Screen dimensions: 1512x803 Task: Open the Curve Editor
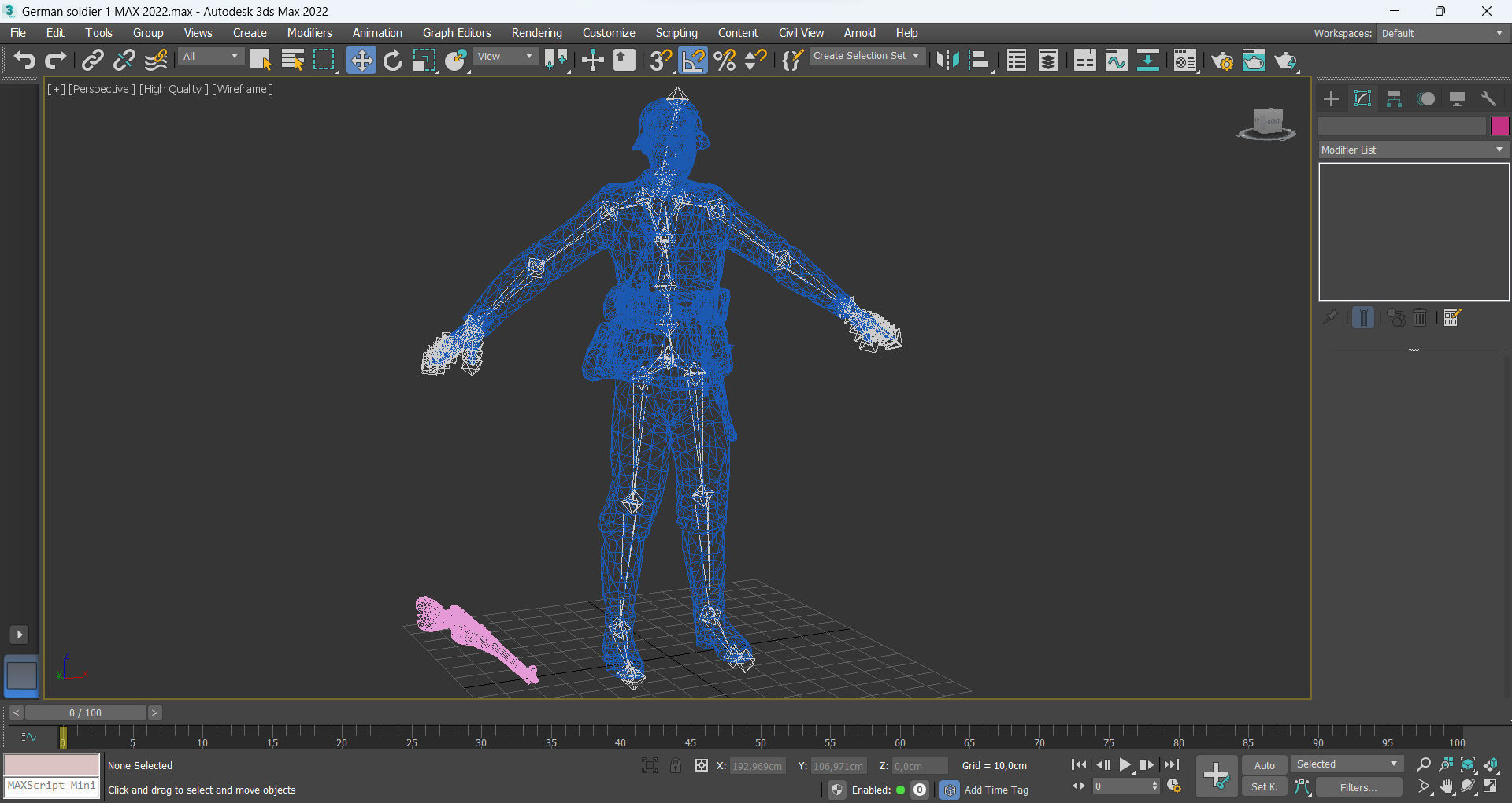(x=1117, y=60)
